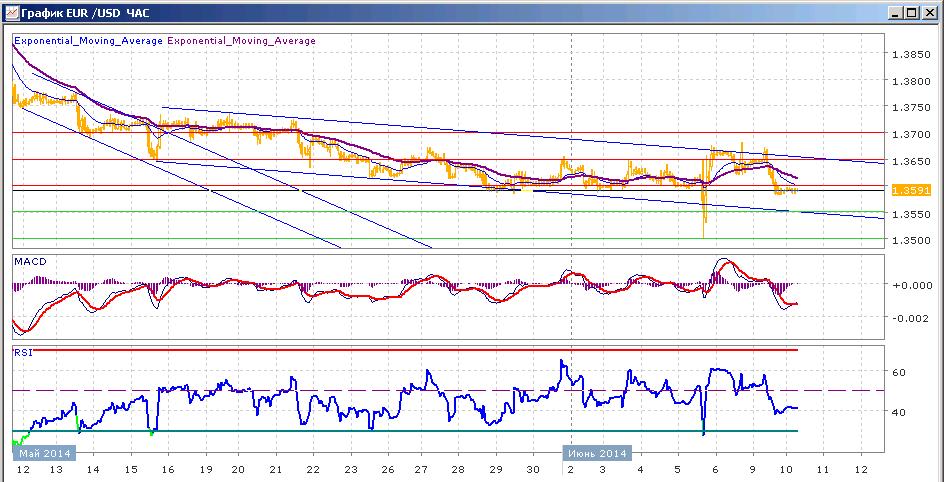Screen dimensions: 944x482
Task: Minimize the EUR/USD chart window
Action: [896, 11]
